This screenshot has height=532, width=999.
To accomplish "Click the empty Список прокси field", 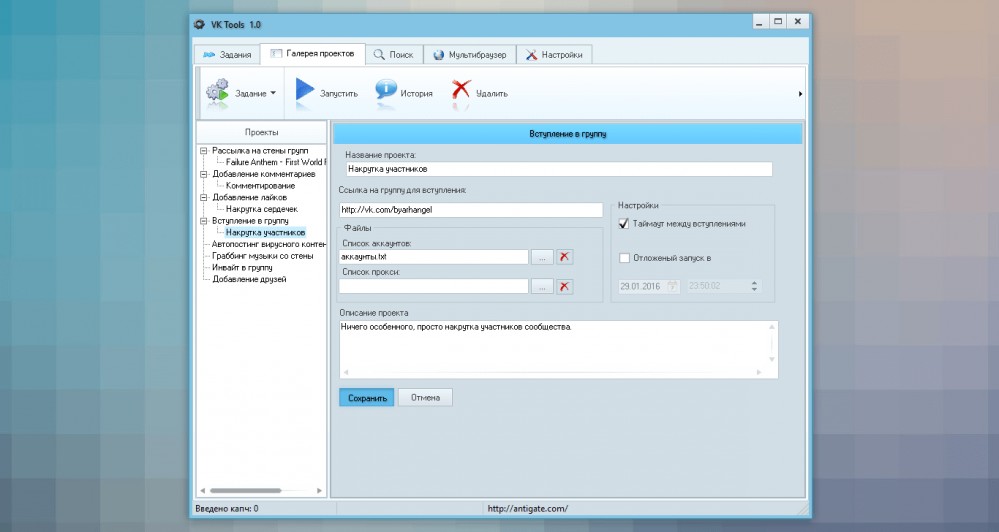I will [433, 287].
